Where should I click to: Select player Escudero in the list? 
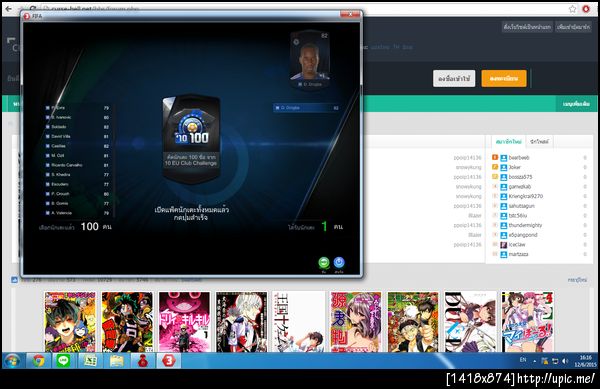pyautogui.click(x=77, y=184)
